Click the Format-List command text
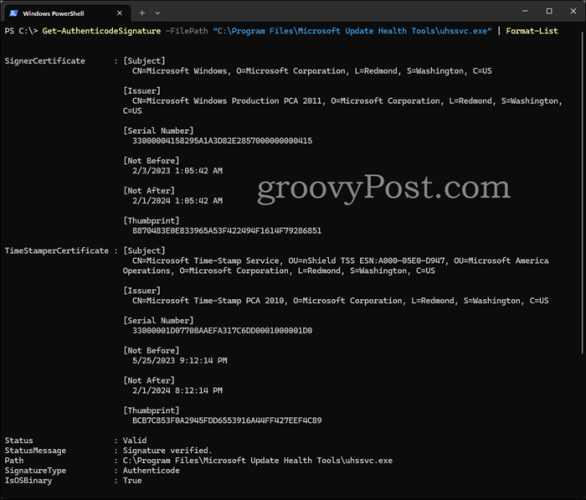 (531, 31)
